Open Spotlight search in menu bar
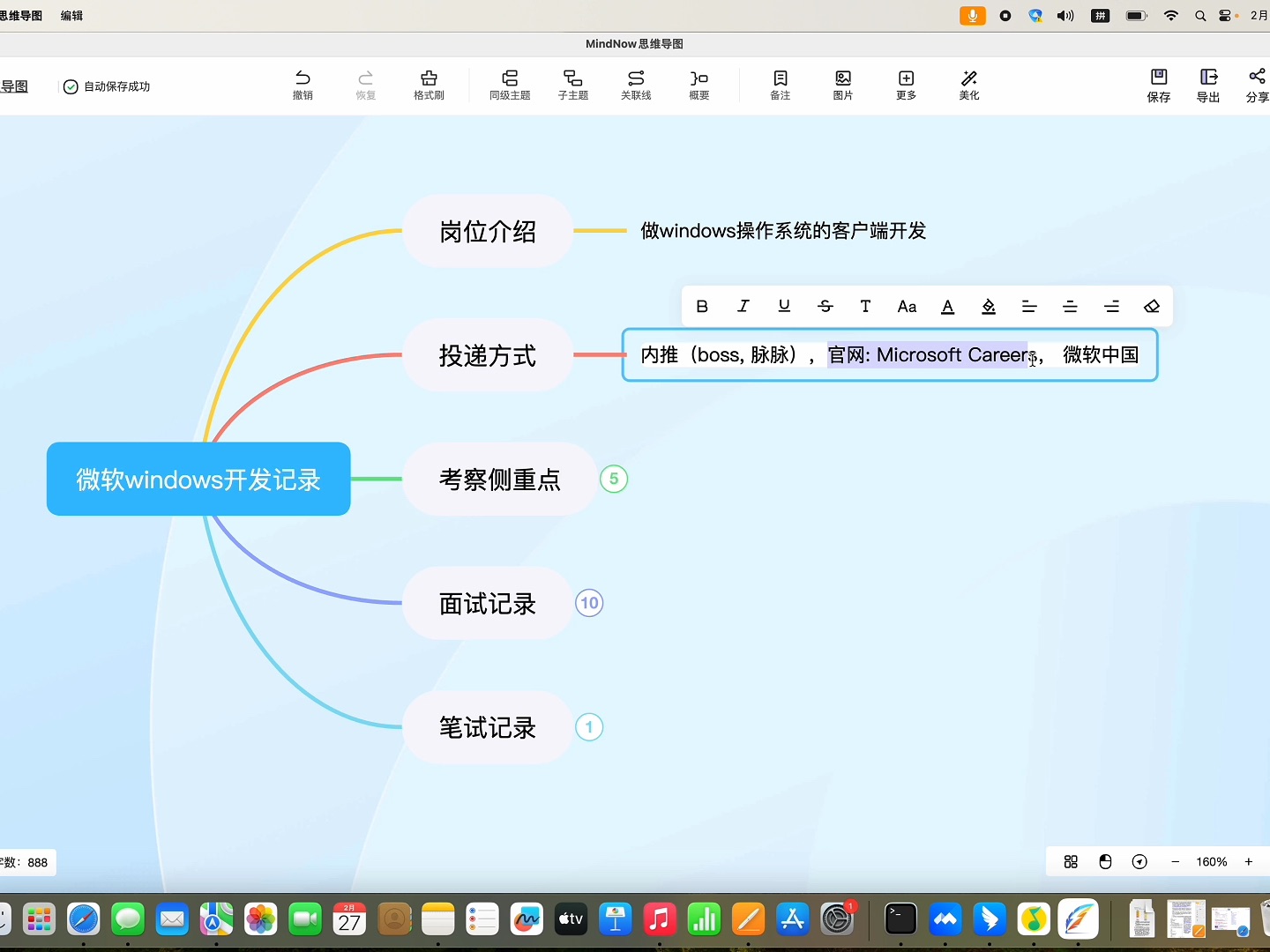The height and width of the screenshot is (952, 1270). tap(1200, 16)
